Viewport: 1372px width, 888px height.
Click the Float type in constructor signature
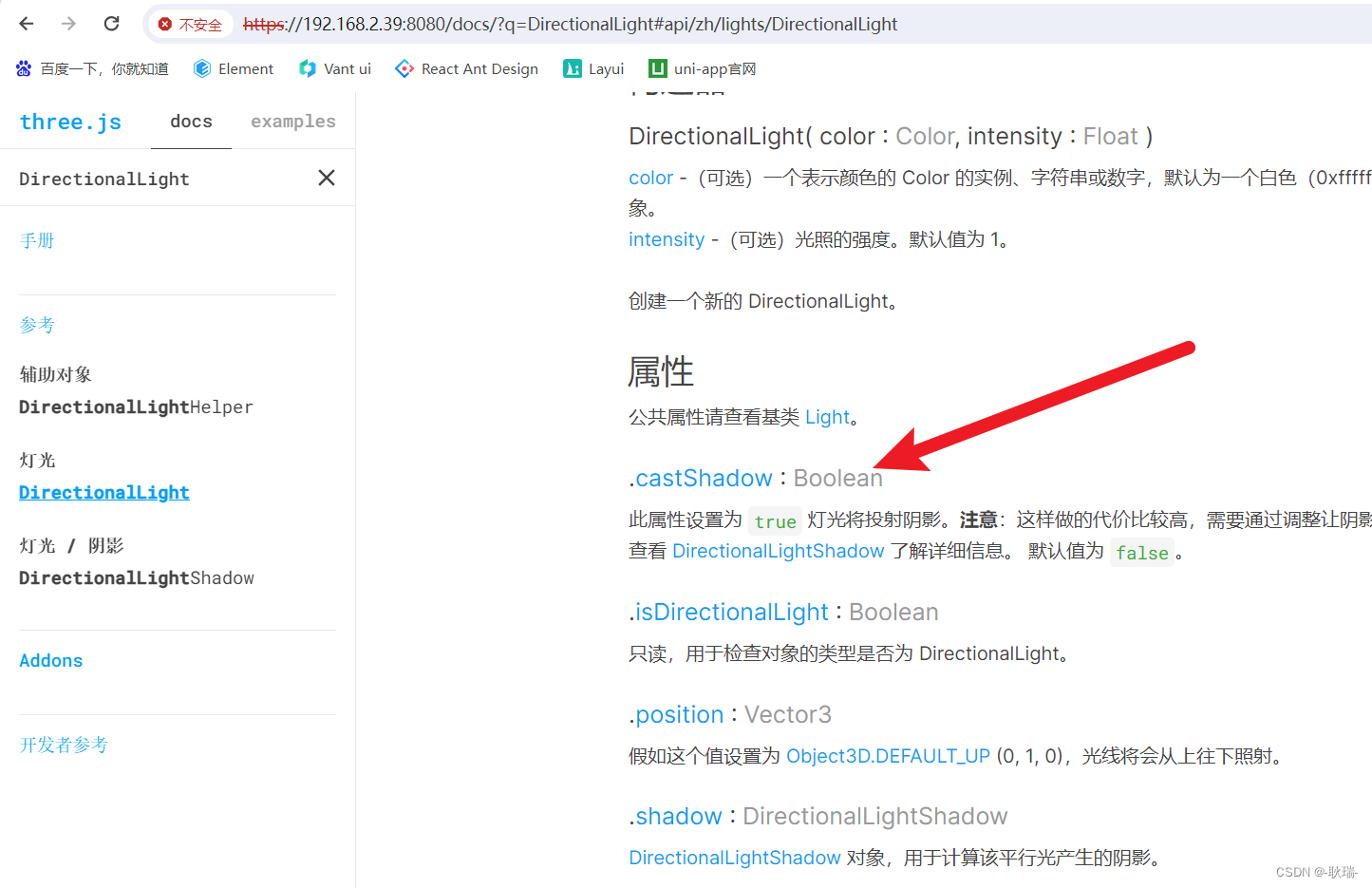(x=1110, y=137)
